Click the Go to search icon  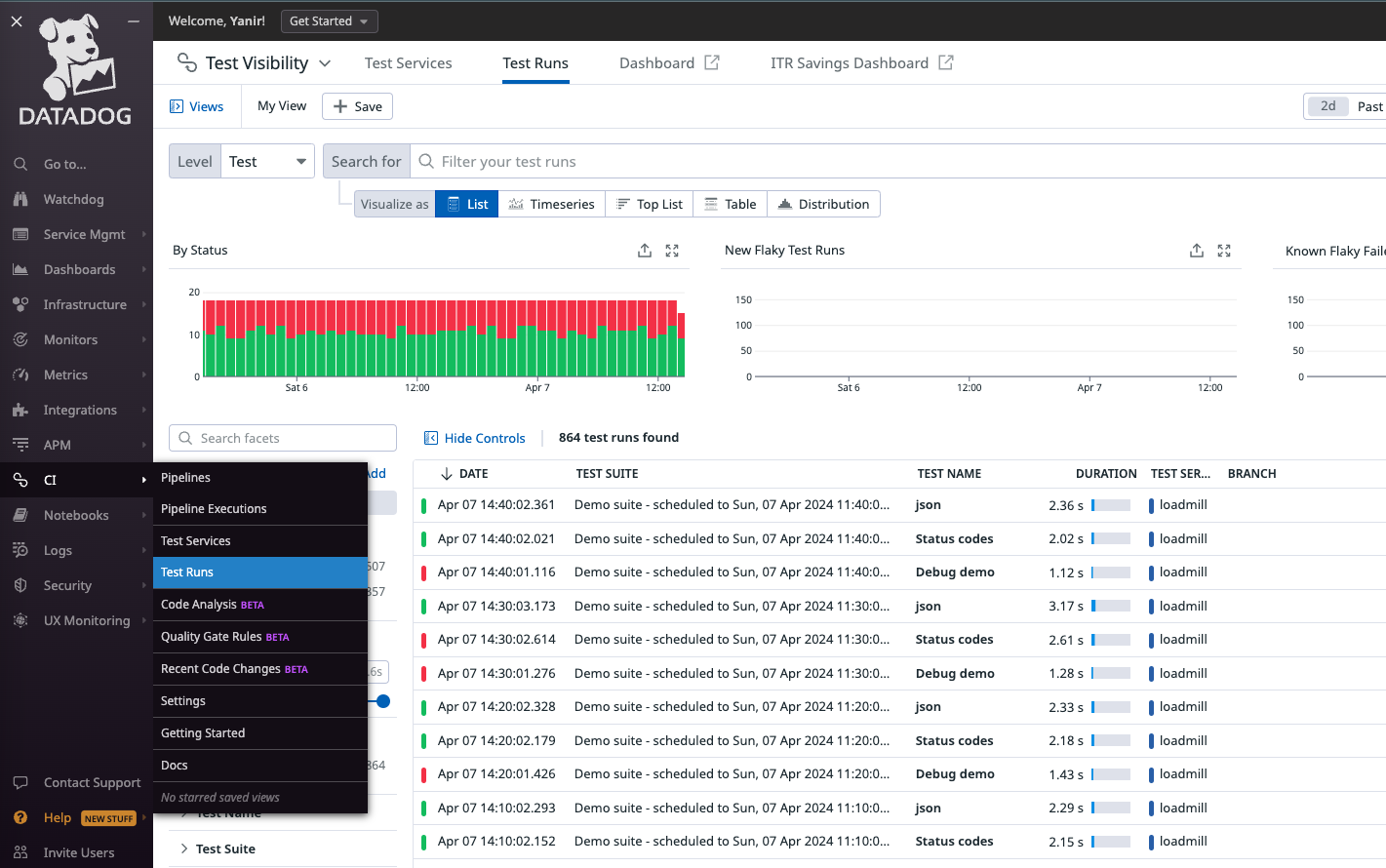coord(20,164)
